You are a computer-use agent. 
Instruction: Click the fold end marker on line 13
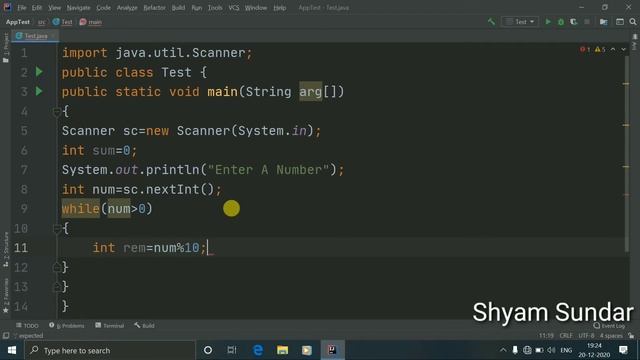pyautogui.click(x=57, y=287)
